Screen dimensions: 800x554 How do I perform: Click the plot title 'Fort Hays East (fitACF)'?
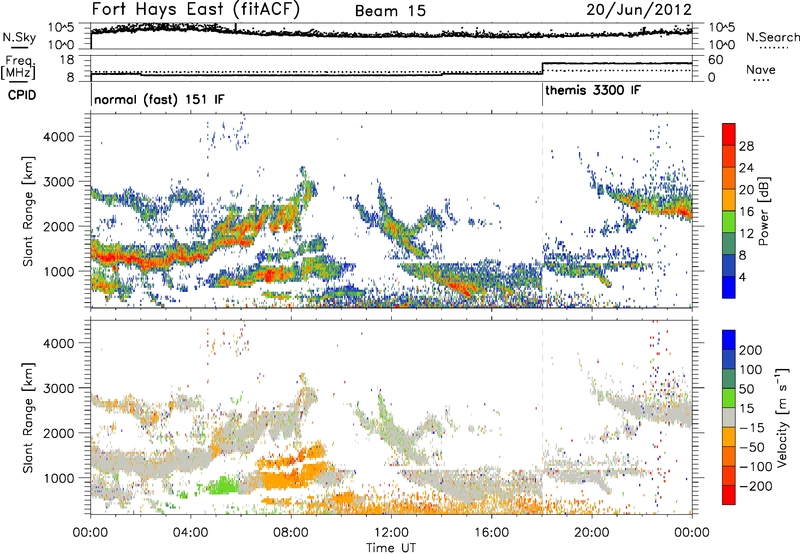click(x=195, y=9)
